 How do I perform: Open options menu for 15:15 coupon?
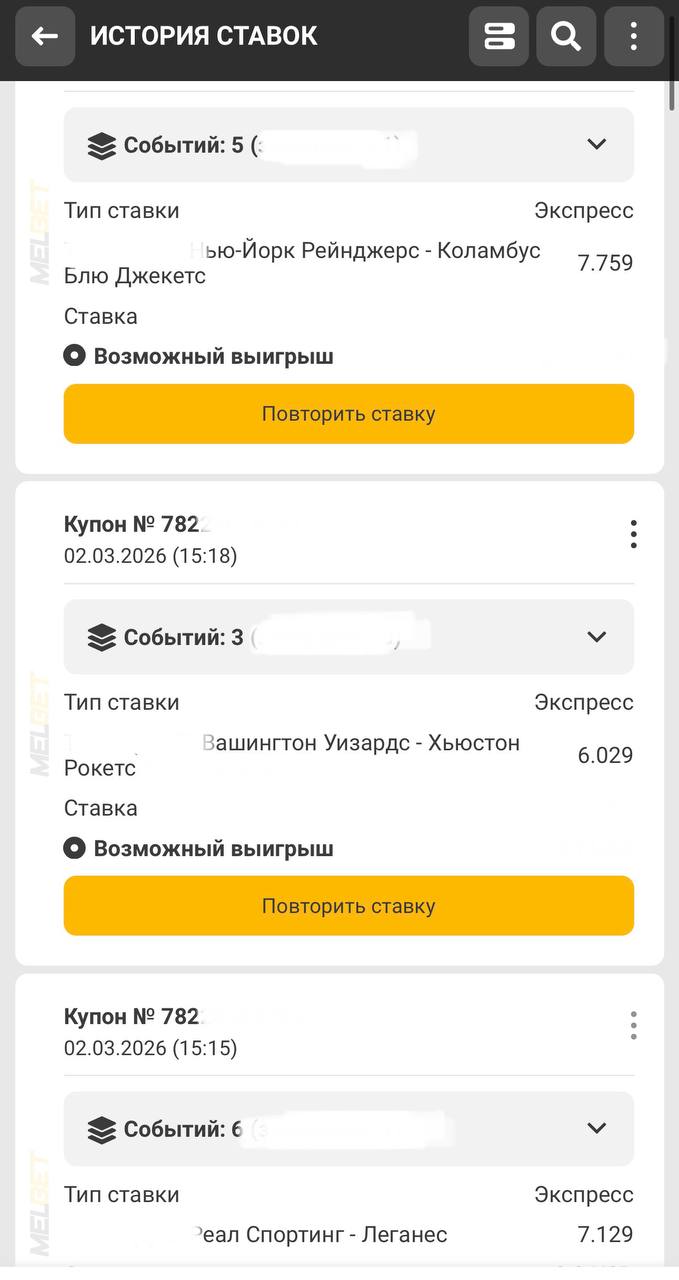(633, 1026)
